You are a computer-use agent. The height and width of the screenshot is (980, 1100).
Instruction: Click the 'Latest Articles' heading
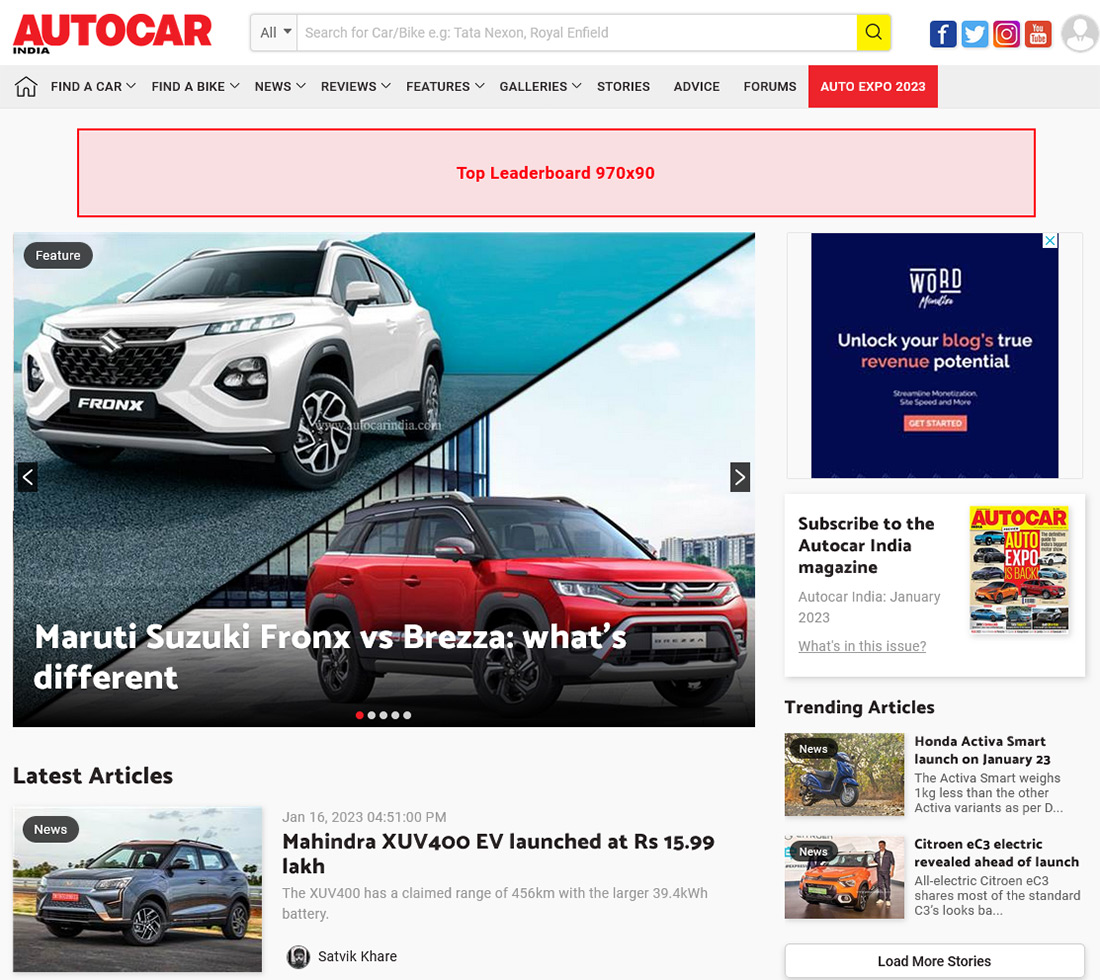tap(93, 776)
